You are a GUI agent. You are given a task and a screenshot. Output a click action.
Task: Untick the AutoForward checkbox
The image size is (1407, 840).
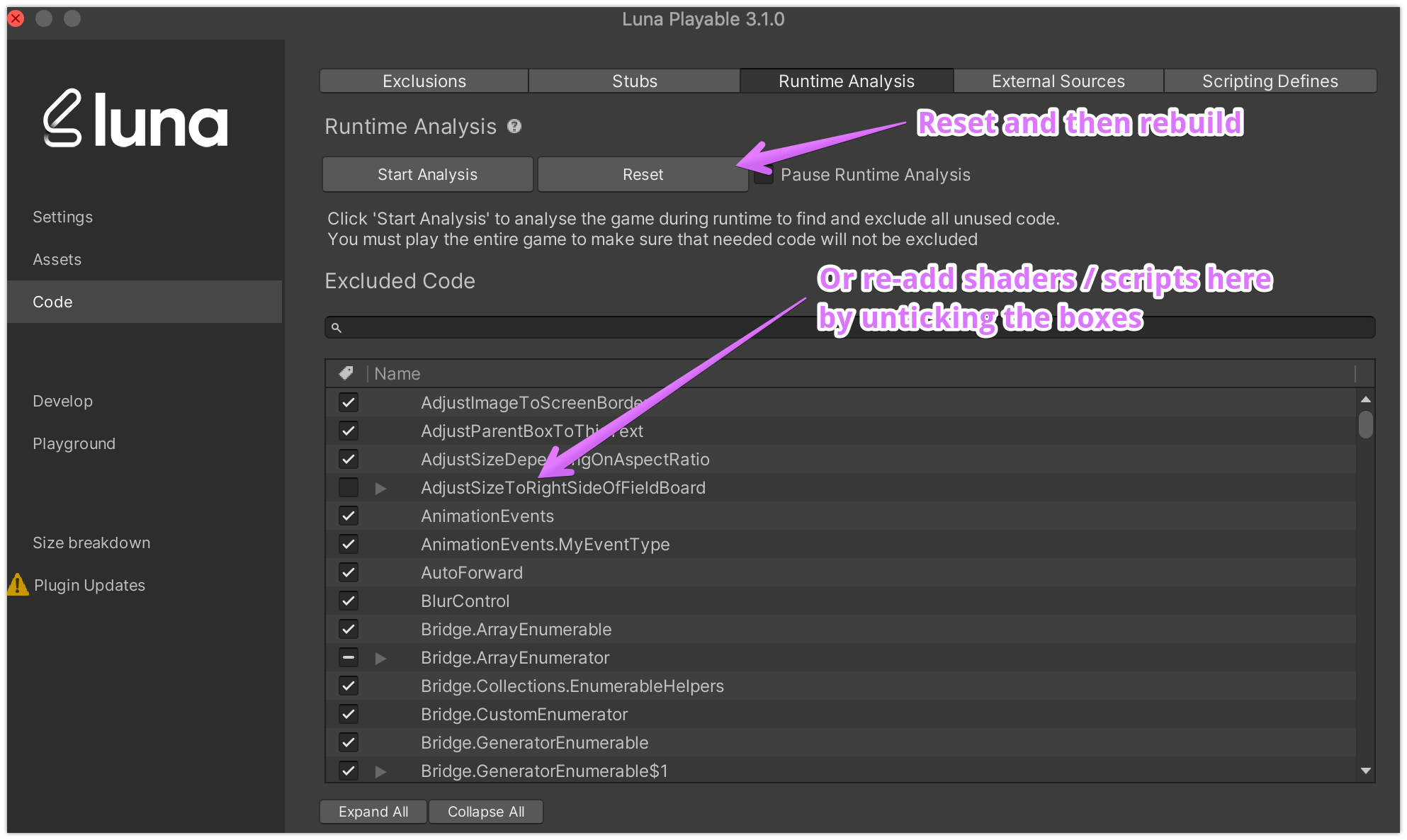(349, 572)
